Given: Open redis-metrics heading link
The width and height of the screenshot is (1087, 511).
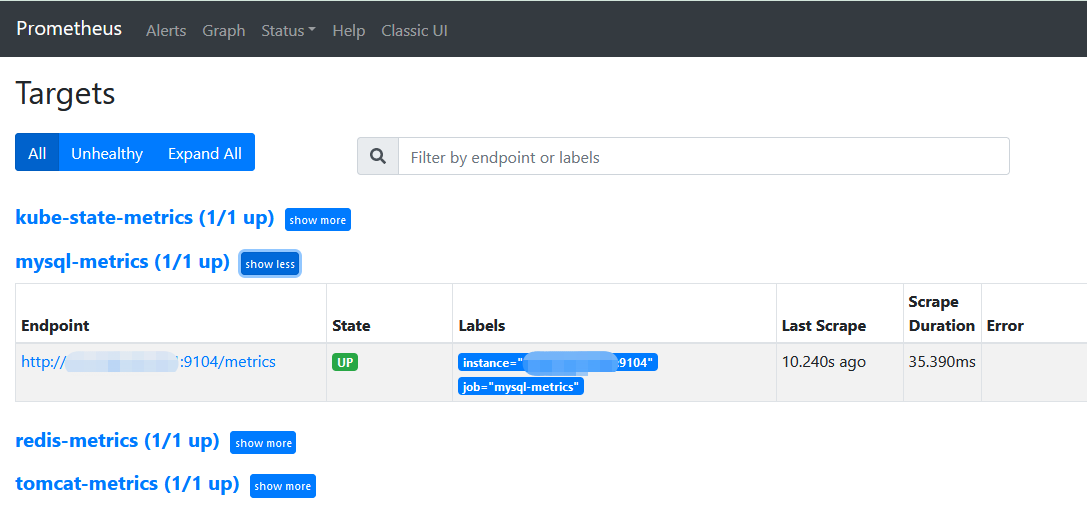Looking at the screenshot, I should [x=117, y=440].
